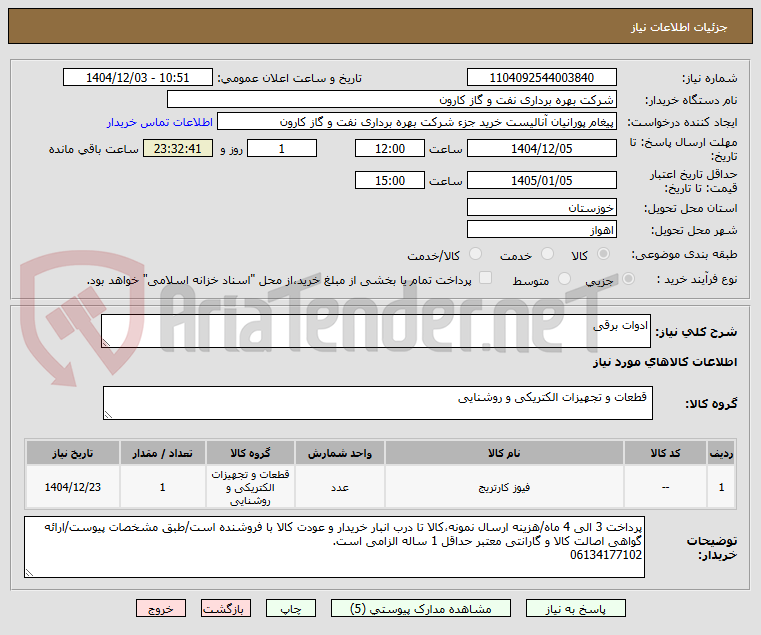Image resolution: width=761 pixels, height=635 pixels.
Task: Select the خدمت radio button
Action: pos(547,254)
